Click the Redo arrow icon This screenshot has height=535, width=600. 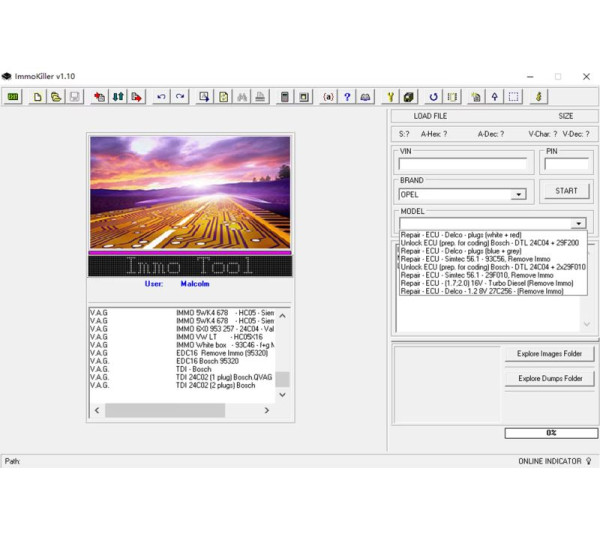[180, 97]
